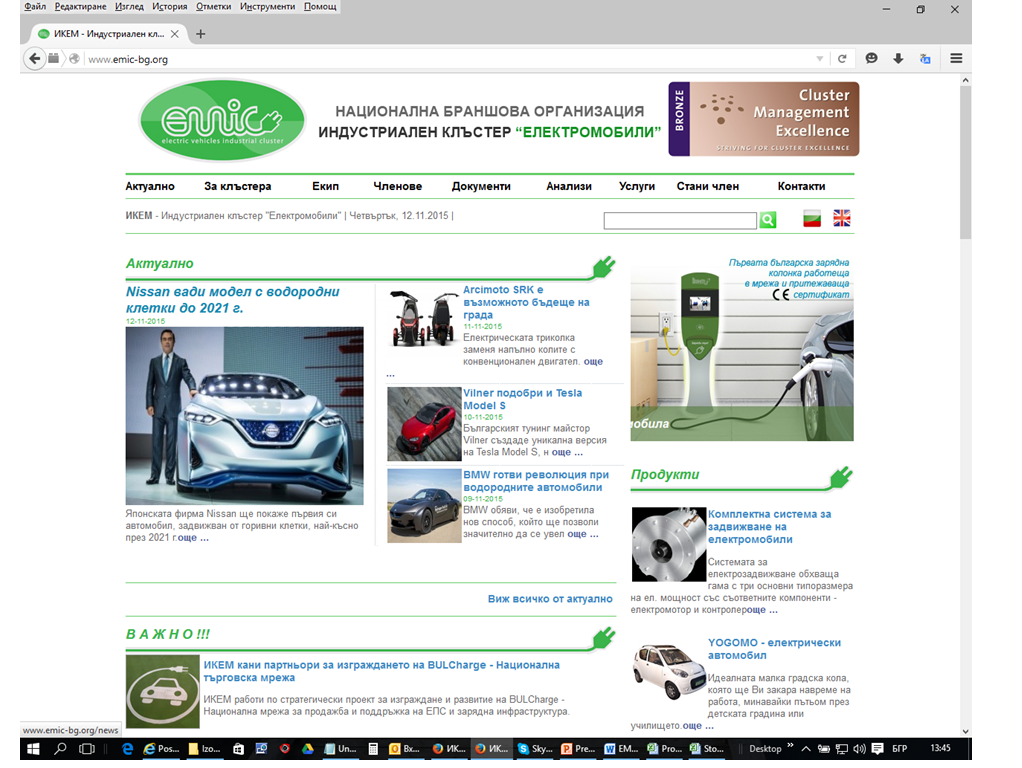Screen dimensions: 1022x768
Task: Switch to the Word taskbar window
Action: (622, 748)
